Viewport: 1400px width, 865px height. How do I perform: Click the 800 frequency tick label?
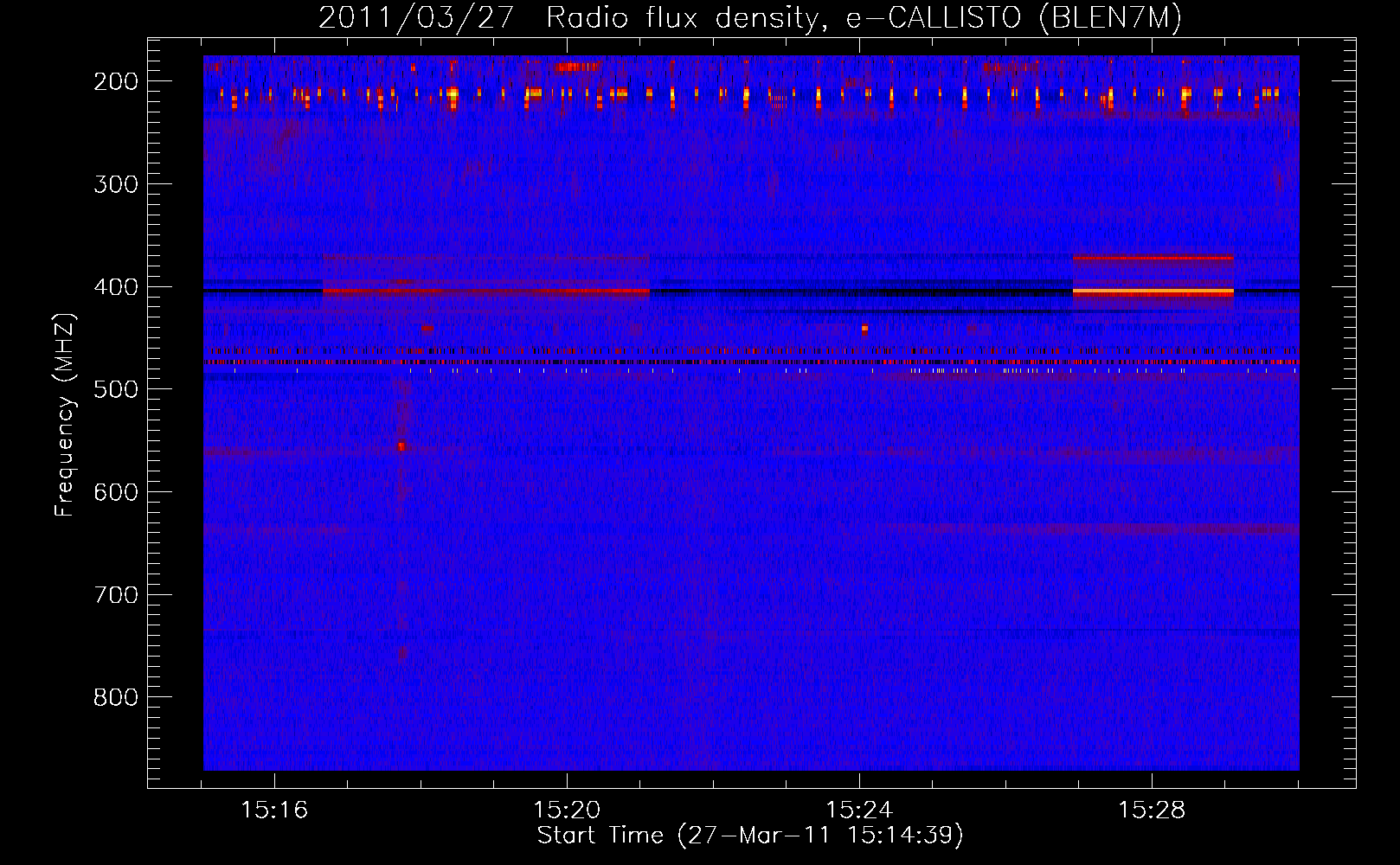coord(116,697)
